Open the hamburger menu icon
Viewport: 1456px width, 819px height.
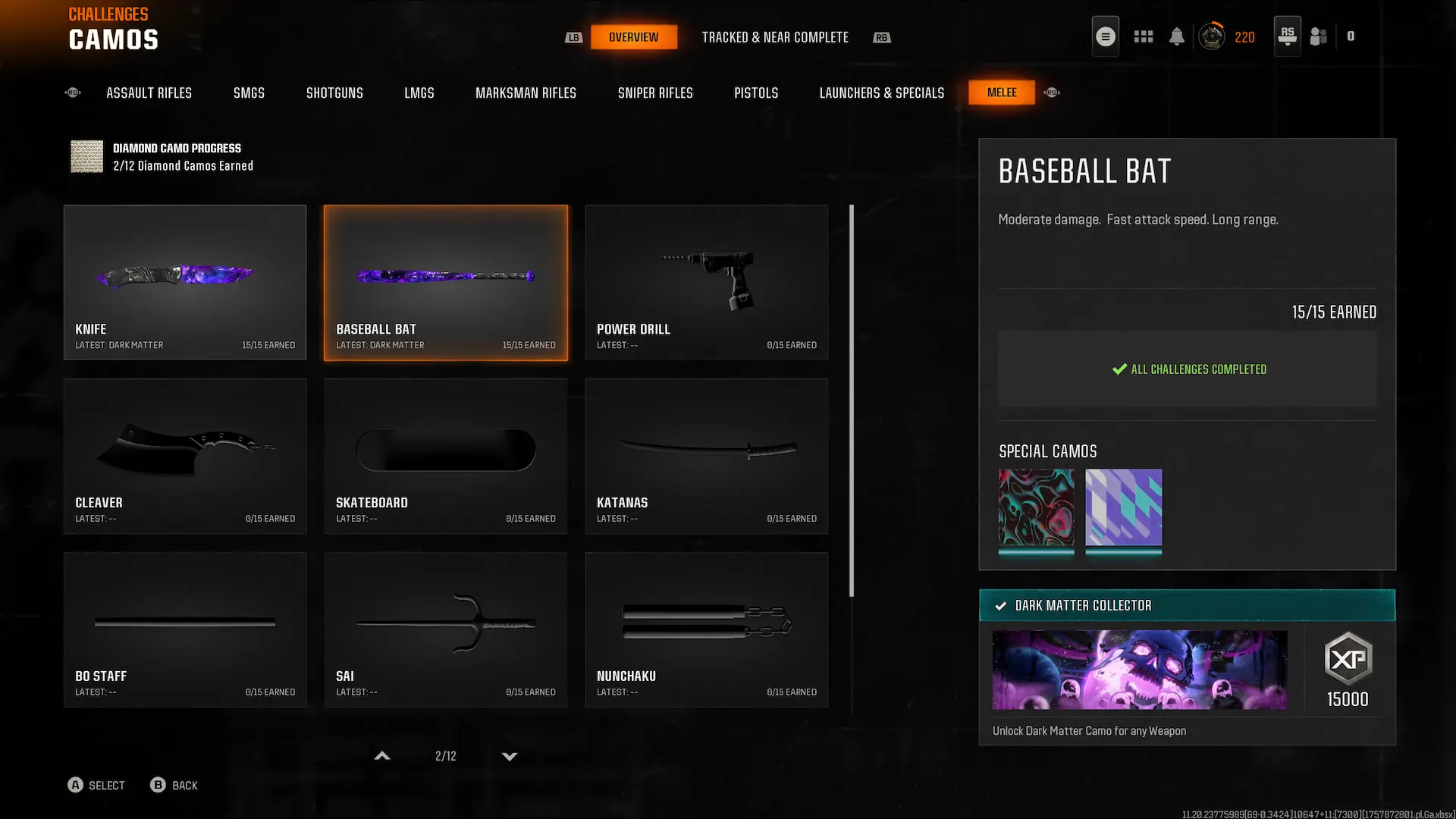point(1105,36)
